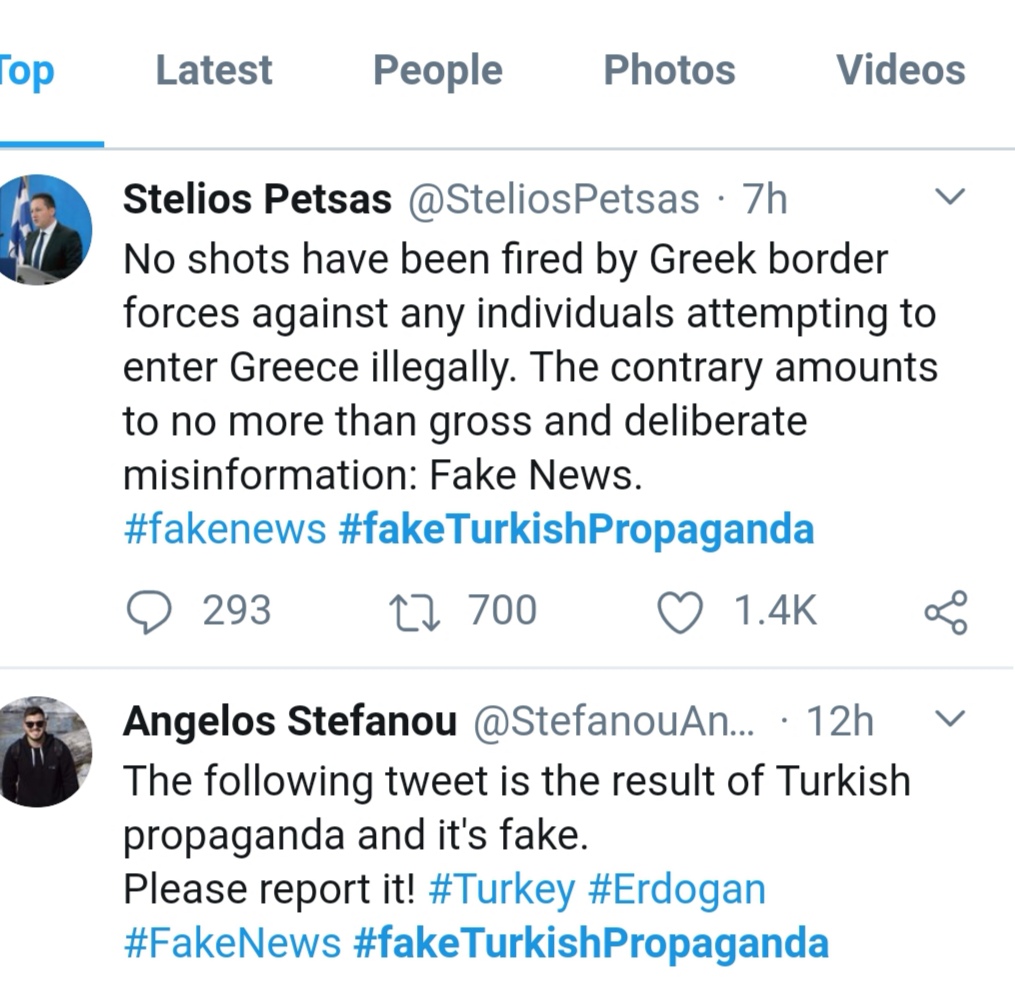The image size is (1015, 983).
Task: Click the #Erdogan hashtag
Action: 677,890
